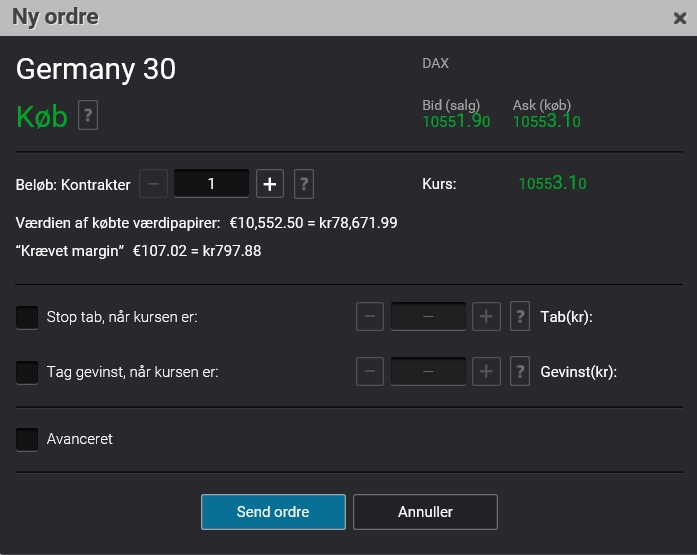Click the Annuller button
Viewport: 697px width, 555px height.
pyautogui.click(x=425, y=512)
